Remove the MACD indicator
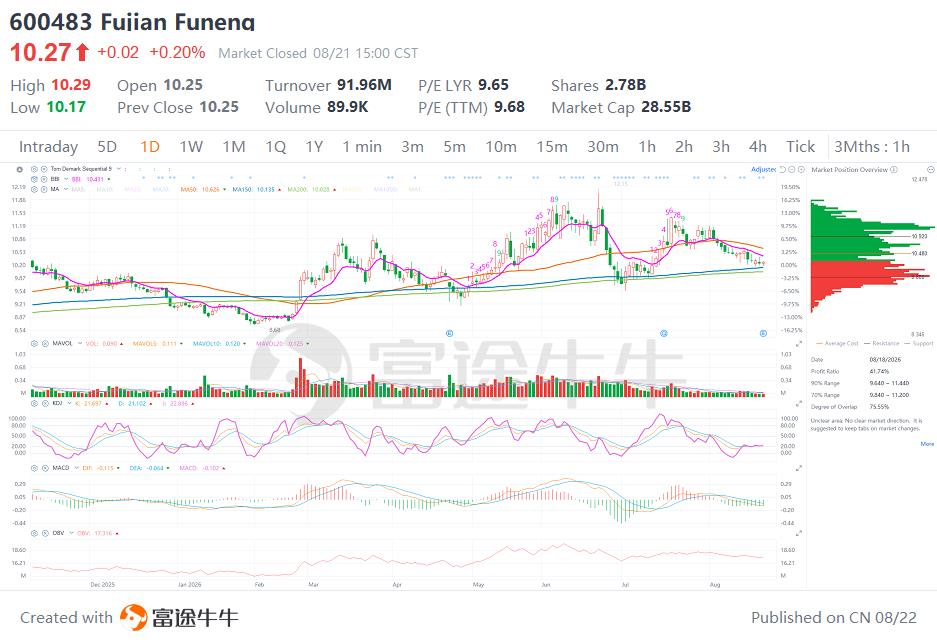The image size is (937, 644). tap(45, 468)
